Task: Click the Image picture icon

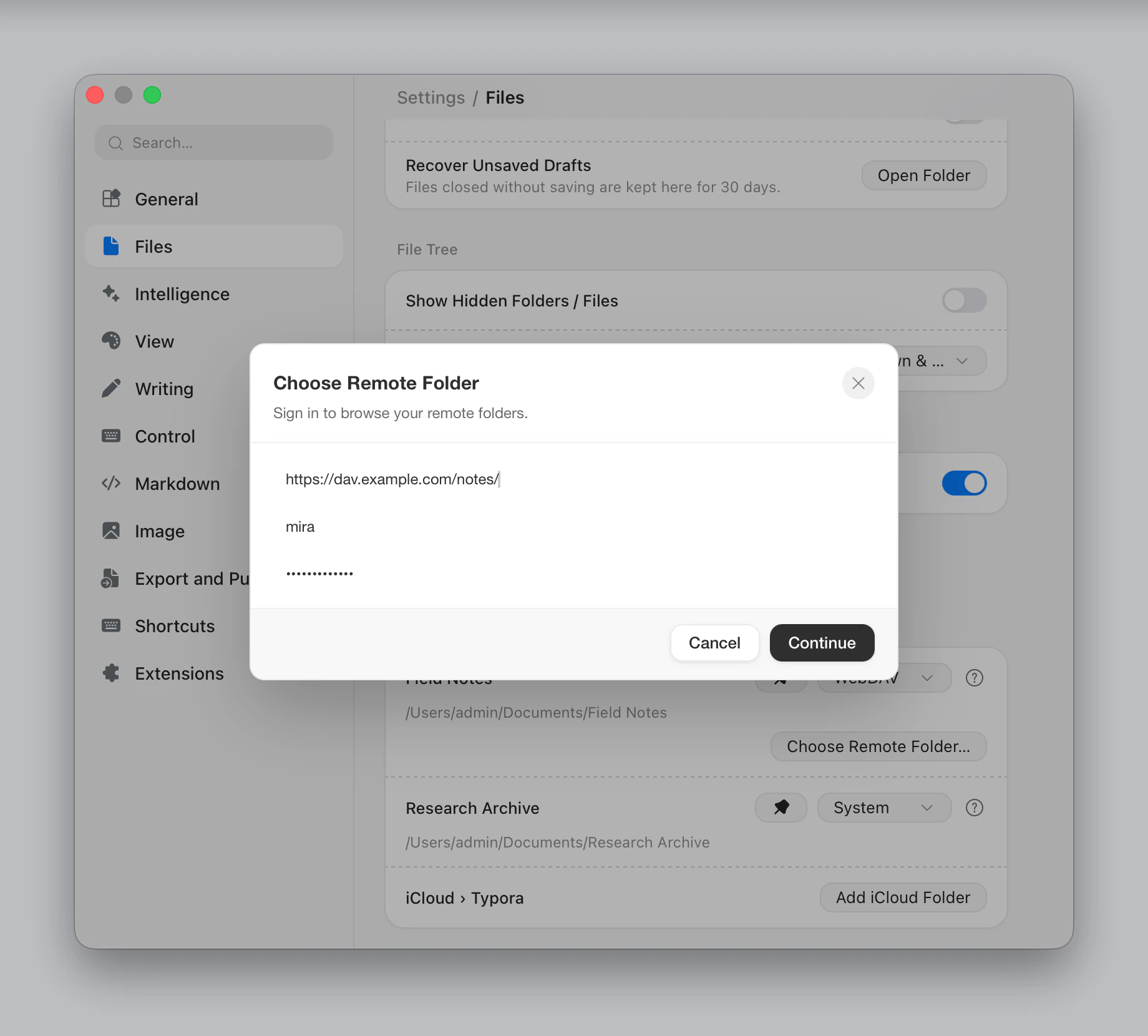Action: (x=111, y=530)
